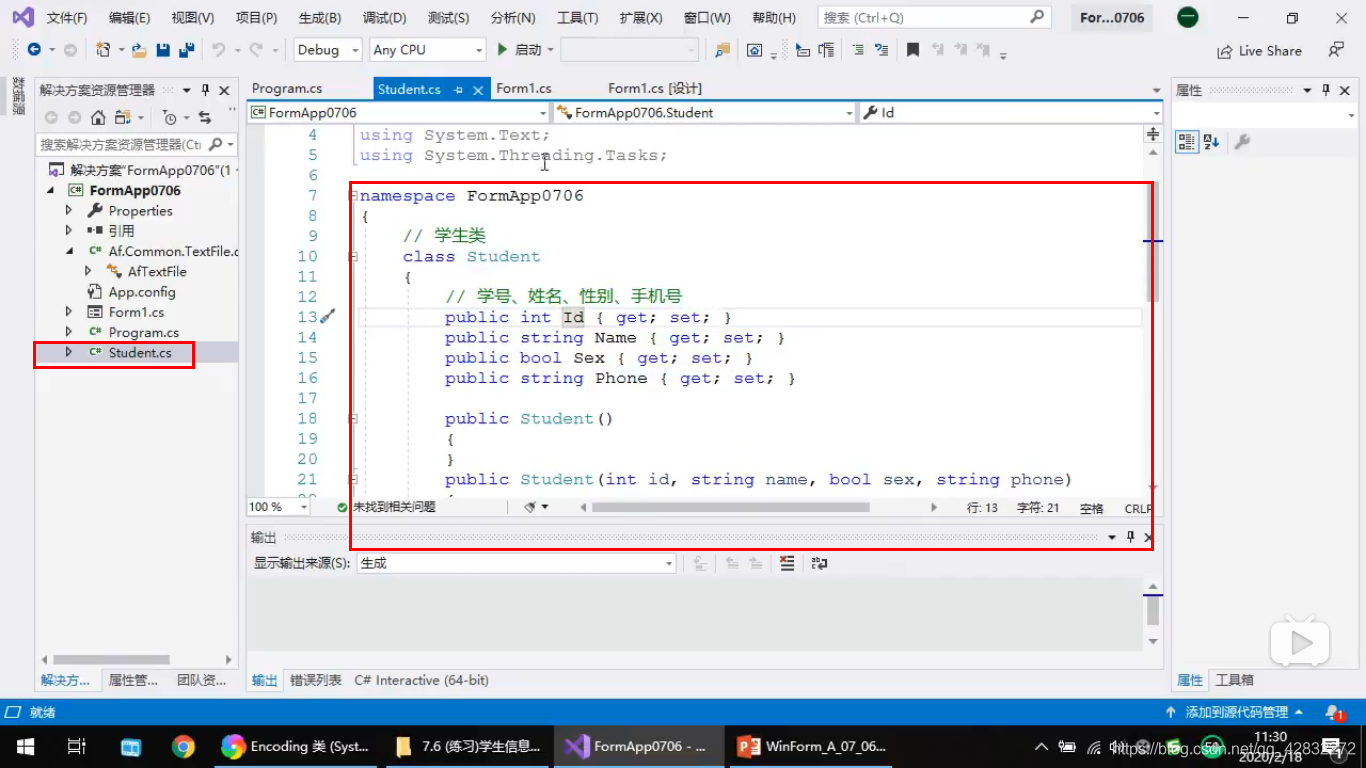Click the top search box 搜索 (Ctrl+Q)
The width and height of the screenshot is (1366, 768).
pos(934,18)
